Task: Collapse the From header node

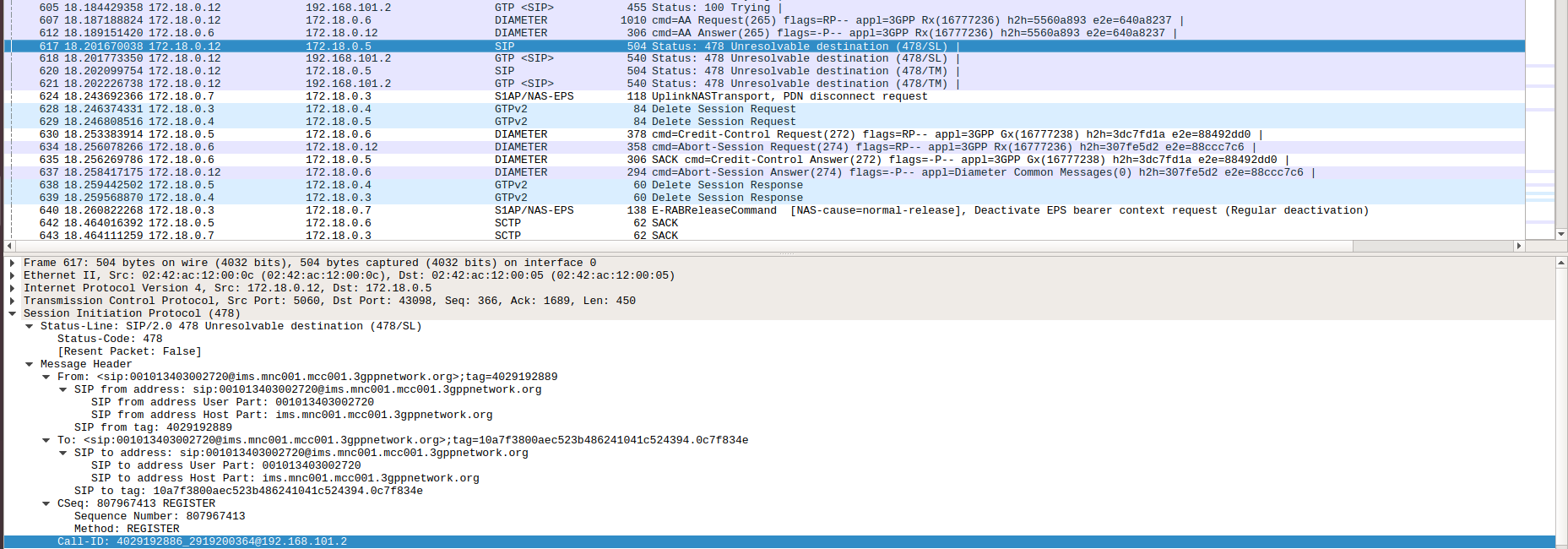Action: [x=46, y=377]
